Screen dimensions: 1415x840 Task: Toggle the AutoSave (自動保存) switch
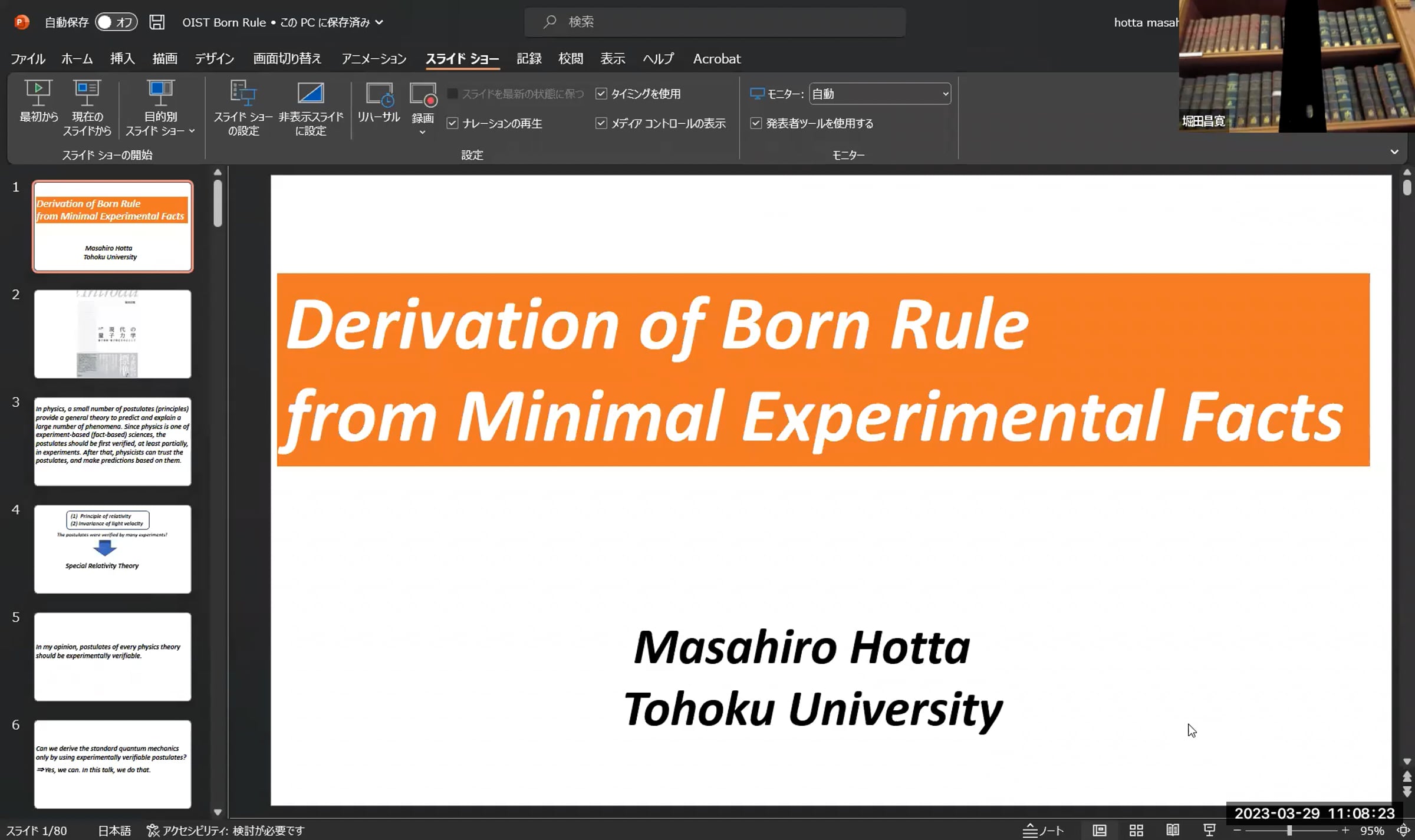[x=116, y=22]
